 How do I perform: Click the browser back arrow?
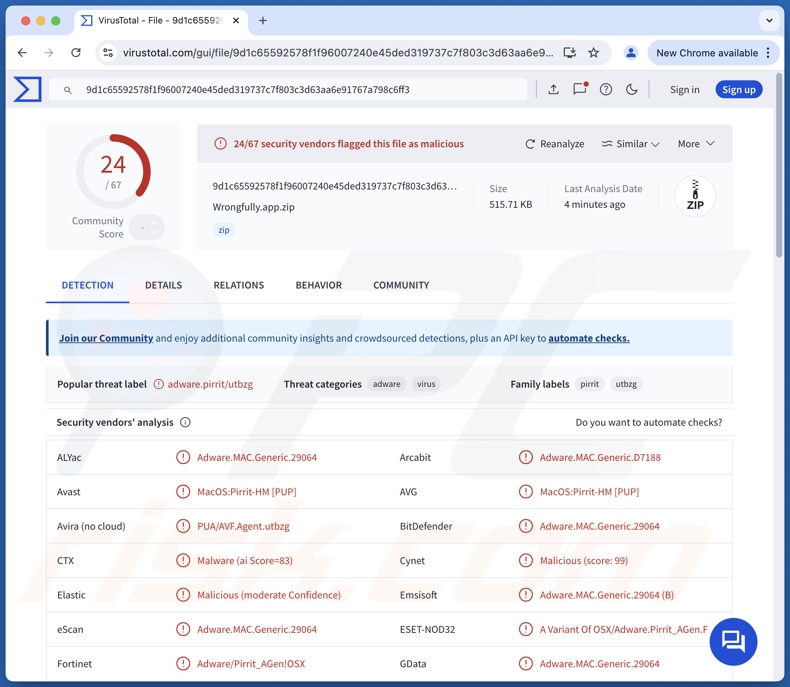click(x=22, y=52)
